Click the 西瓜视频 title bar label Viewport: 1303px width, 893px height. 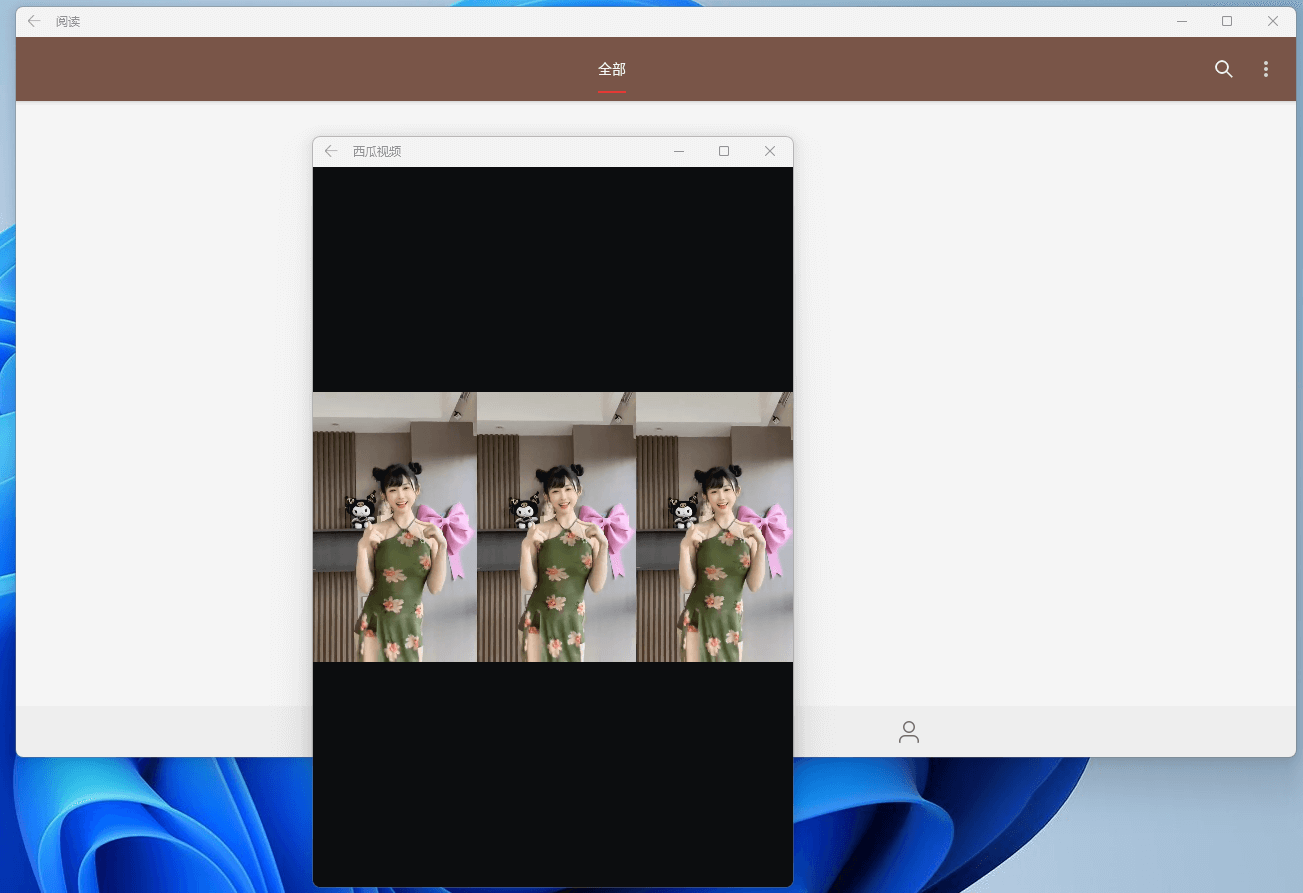pyautogui.click(x=376, y=151)
